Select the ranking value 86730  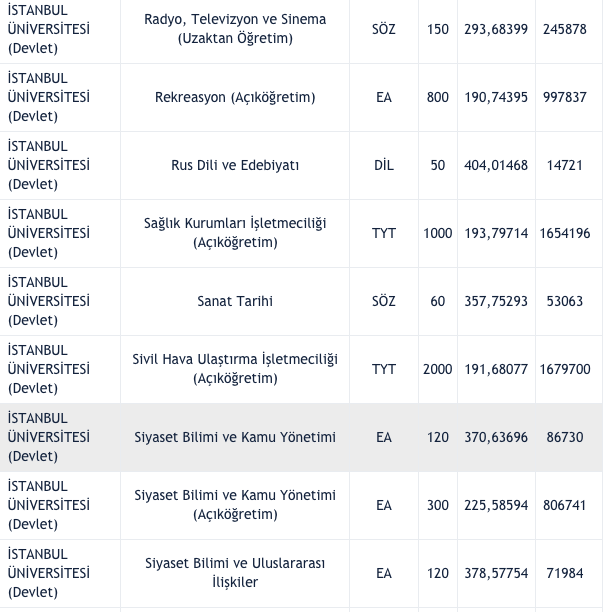564,437
